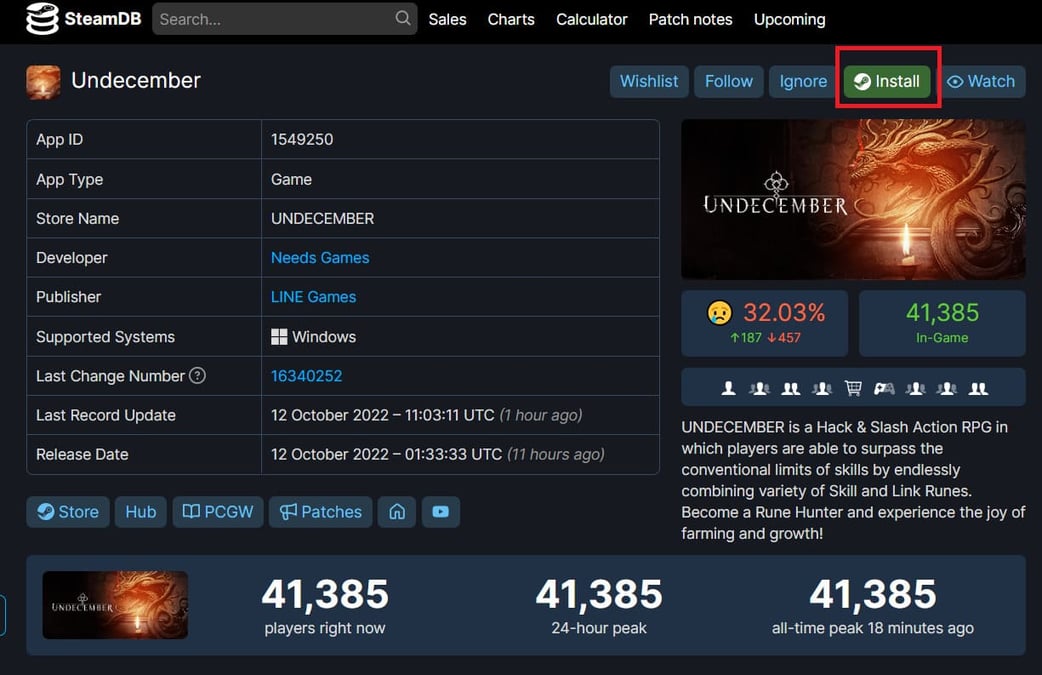This screenshot has width=1042, height=675.
Task: Open the homepage house icon
Action: point(397,512)
